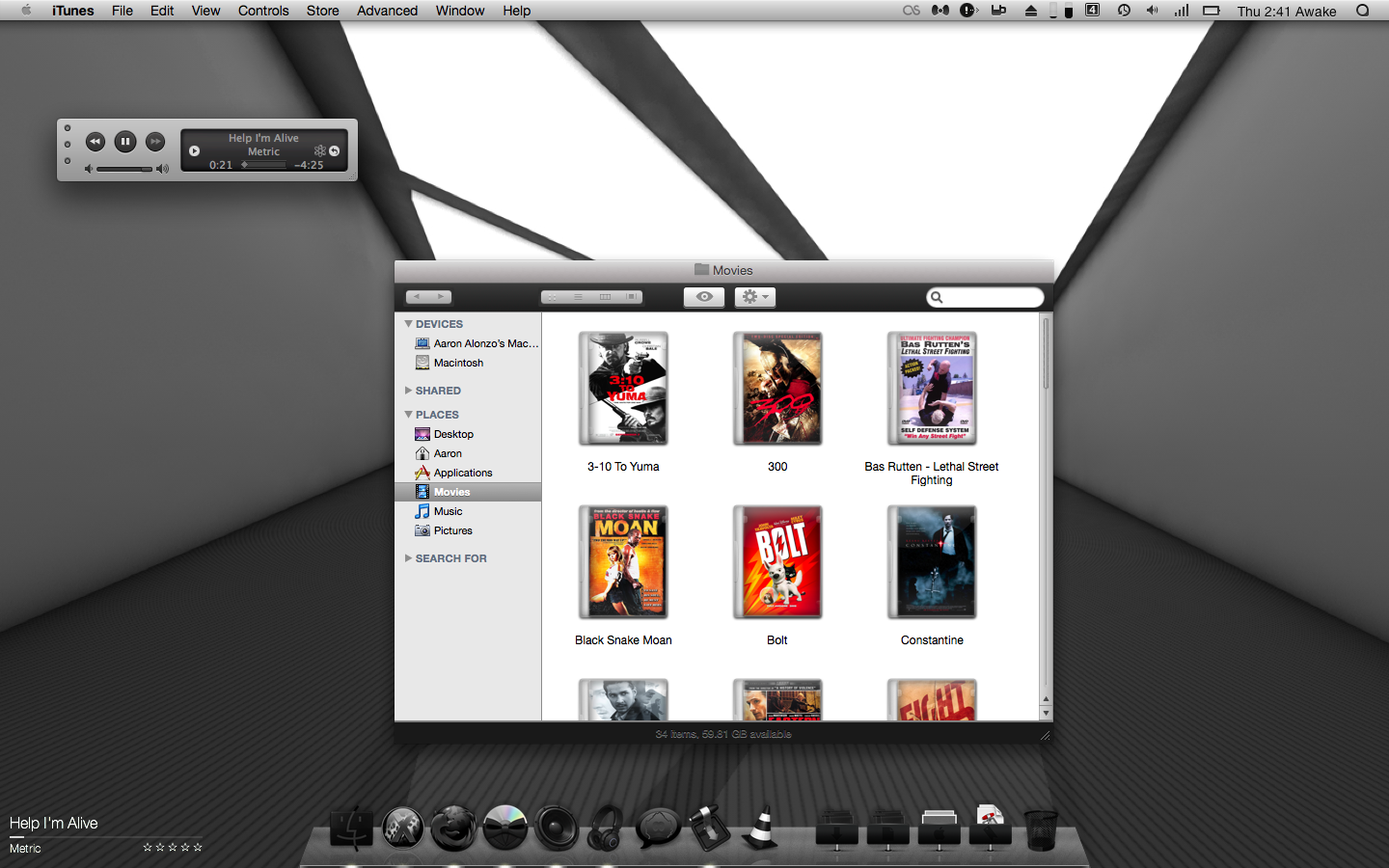The image size is (1389, 868).
Task: Open Desktop in Finder sidebar
Action: pos(468,434)
